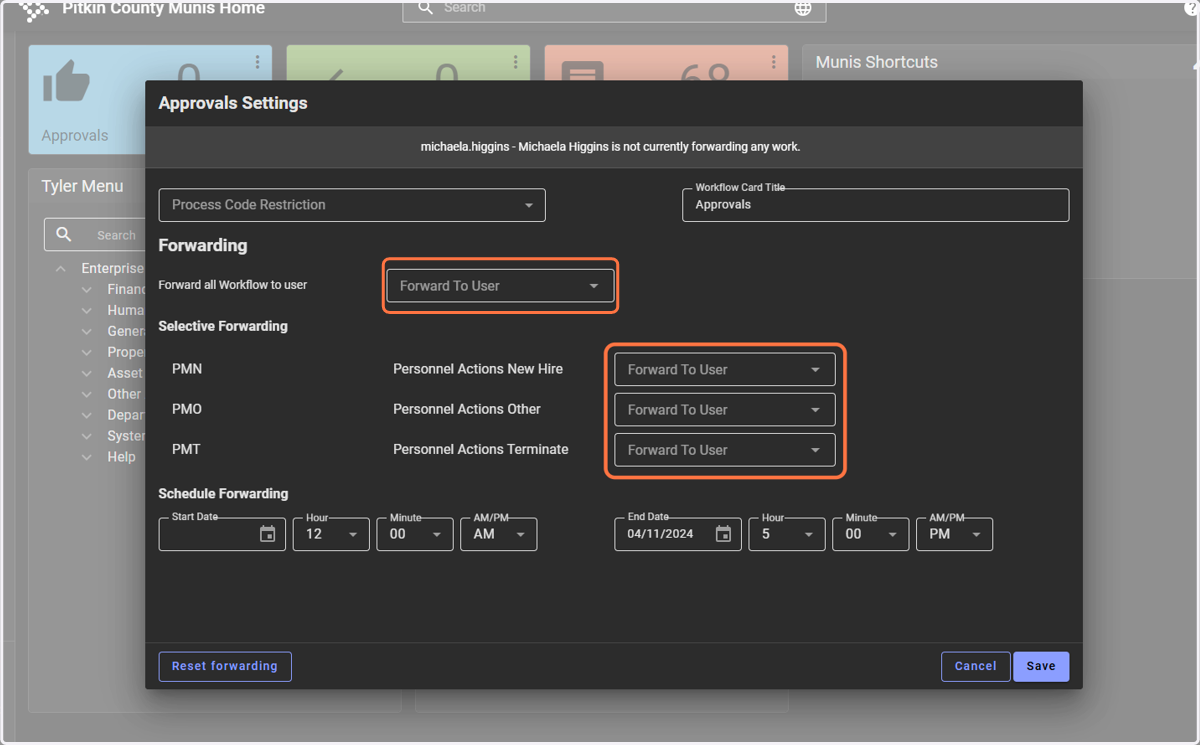Open the end Minute dropdown
The height and width of the screenshot is (745, 1200).
click(x=871, y=534)
